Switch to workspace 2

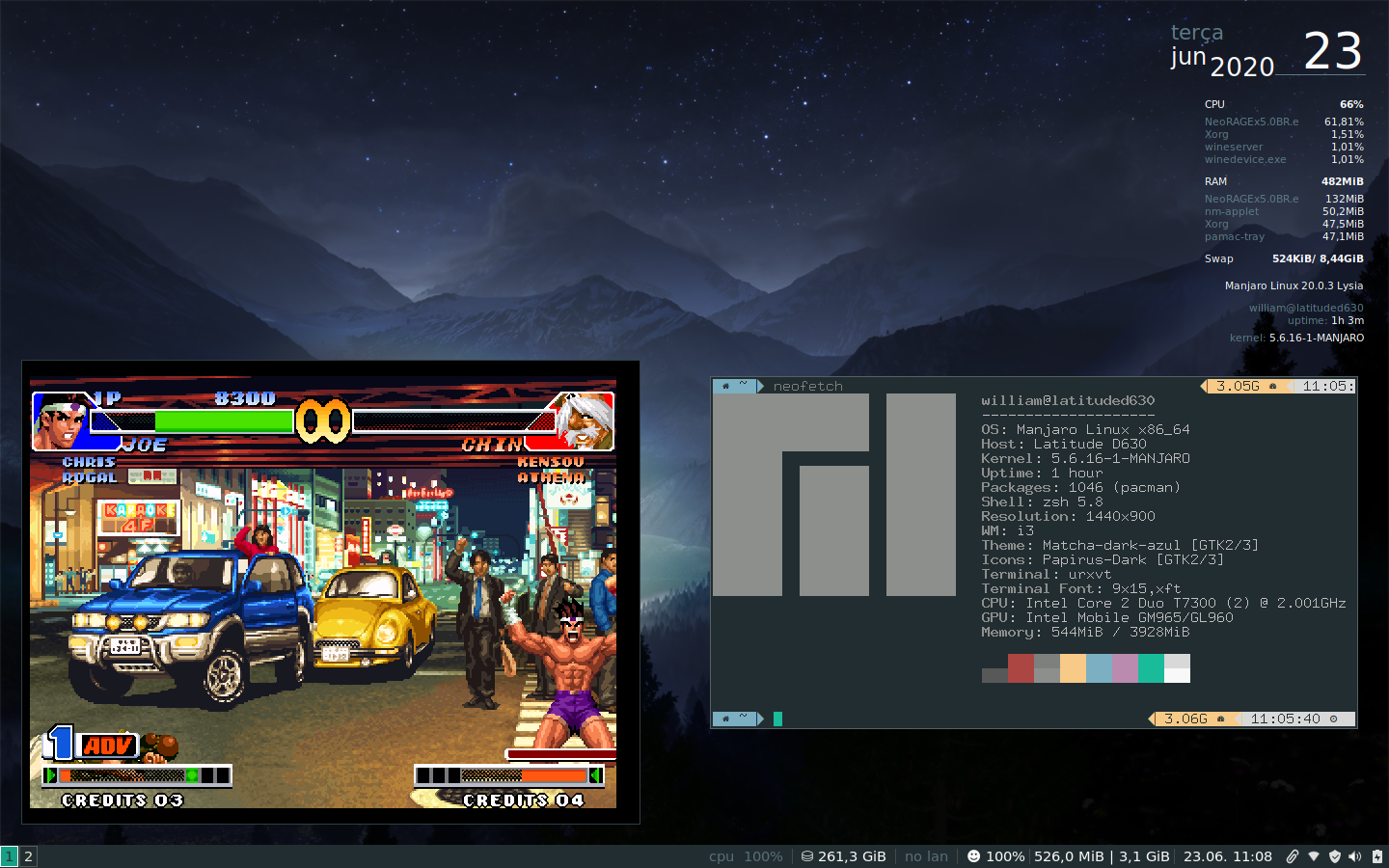pos(29,856)
